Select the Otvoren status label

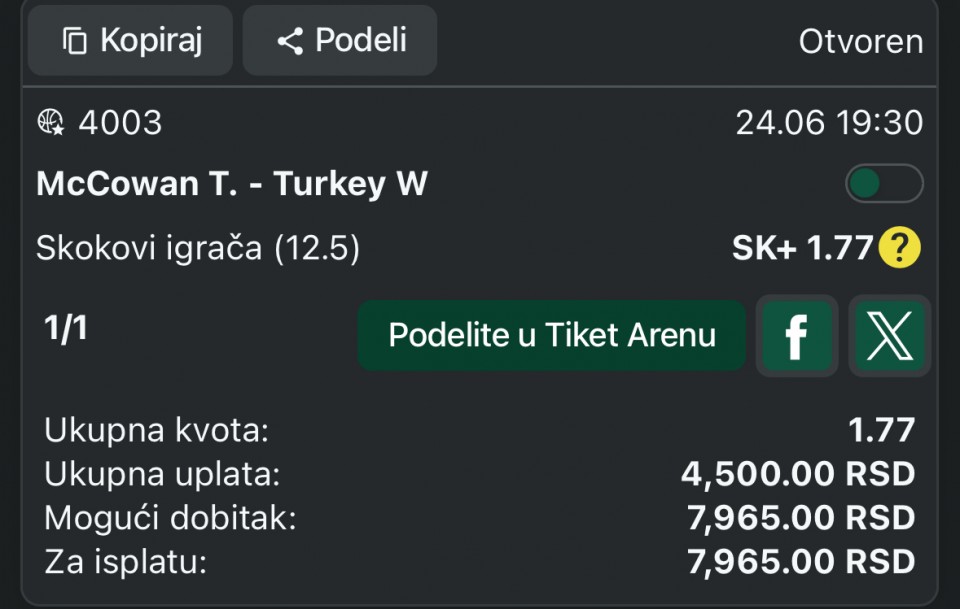(x=861, y=42)
